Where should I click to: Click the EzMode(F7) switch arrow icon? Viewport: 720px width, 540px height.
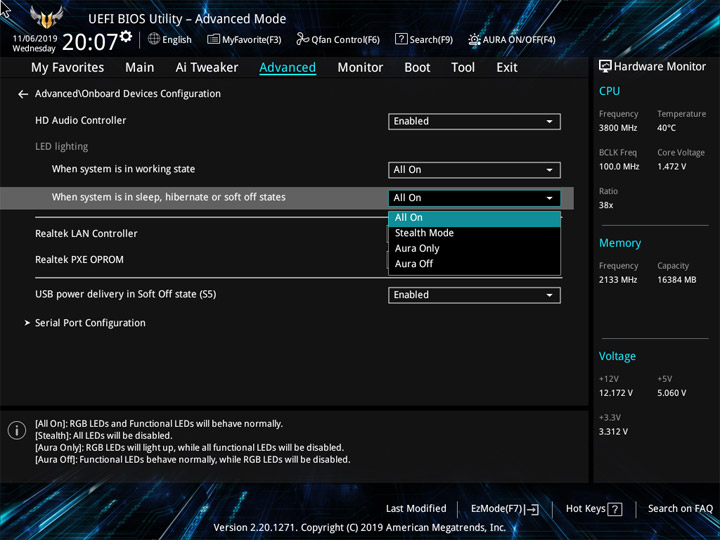point(531,509)
